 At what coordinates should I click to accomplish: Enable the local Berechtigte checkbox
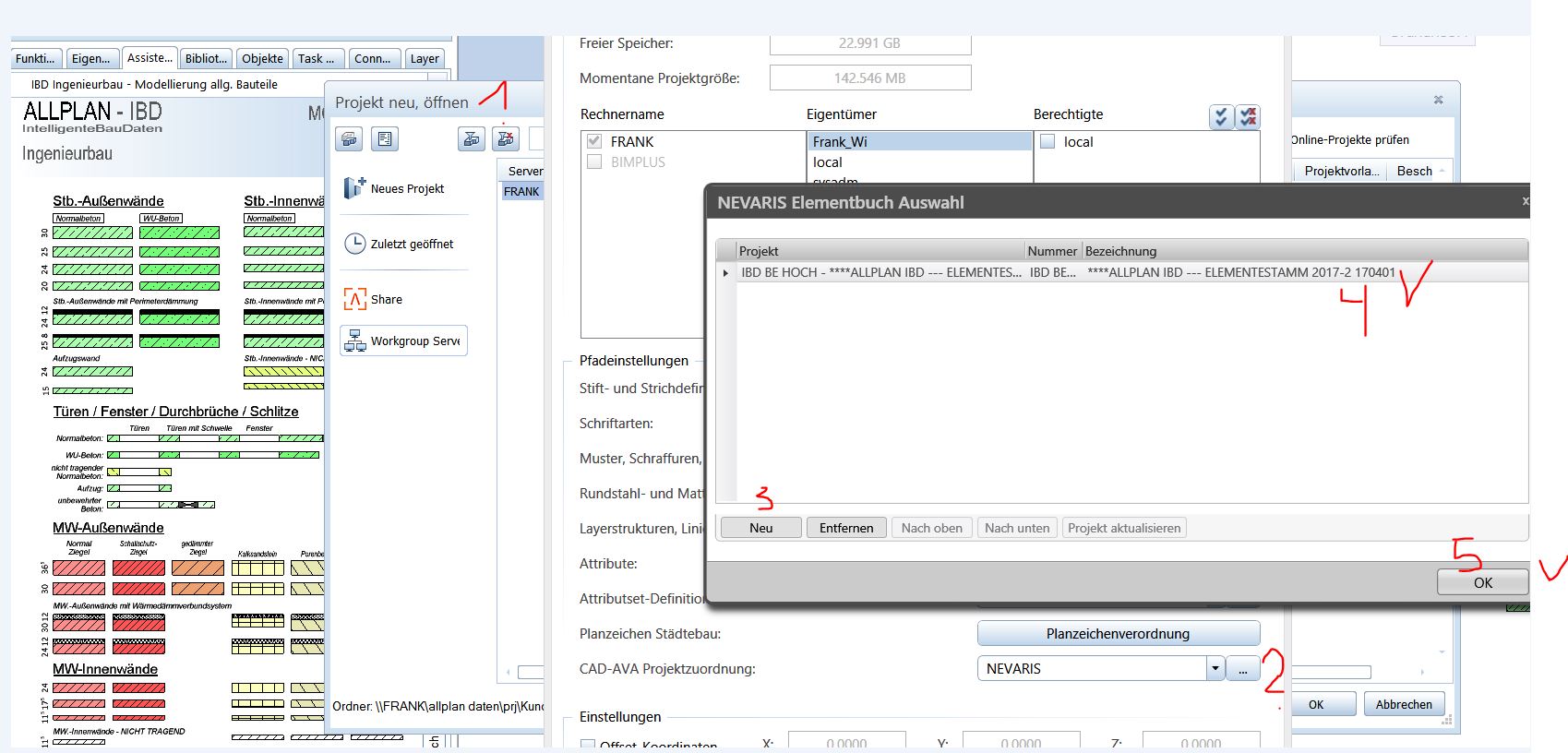pos(1047,141)
